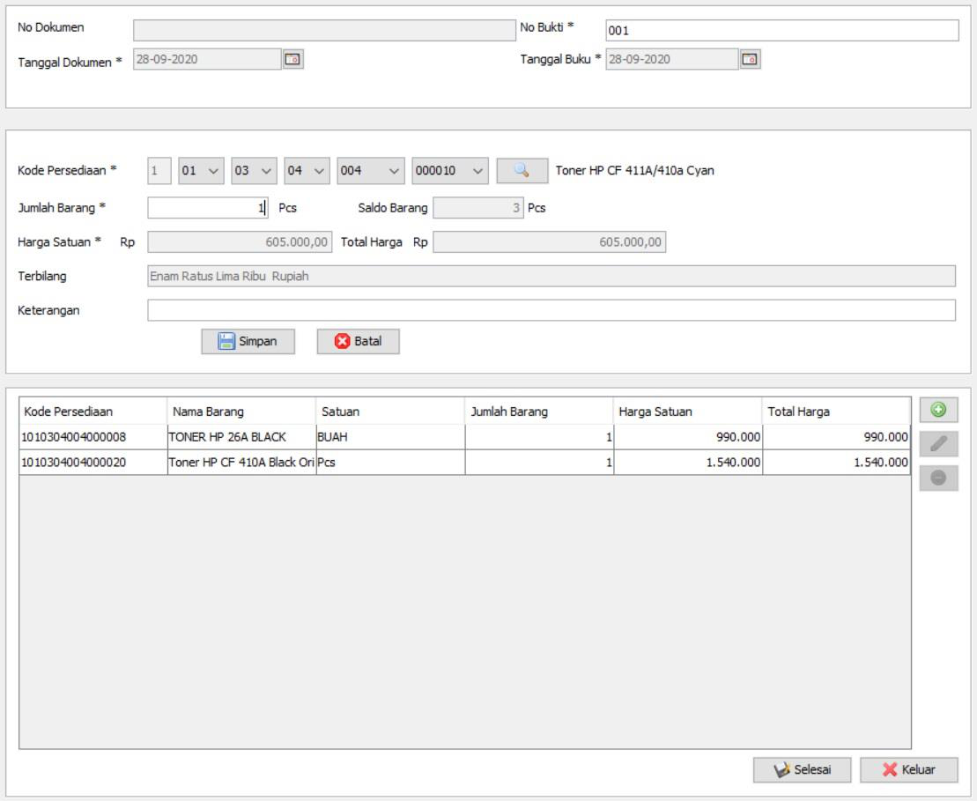Click the No Bukti input field
The image size is (977, 801).
click(x=782, y=30)
